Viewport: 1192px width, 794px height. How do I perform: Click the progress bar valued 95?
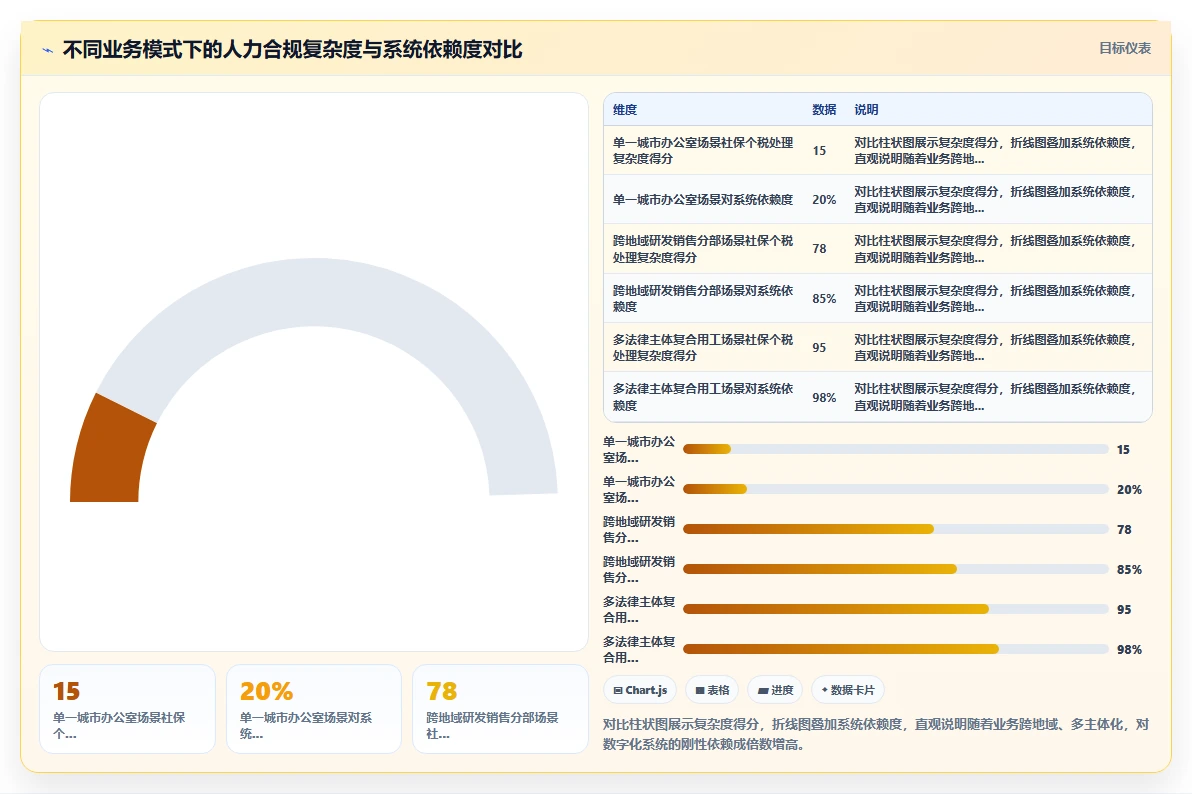click(x=896, y=609)
